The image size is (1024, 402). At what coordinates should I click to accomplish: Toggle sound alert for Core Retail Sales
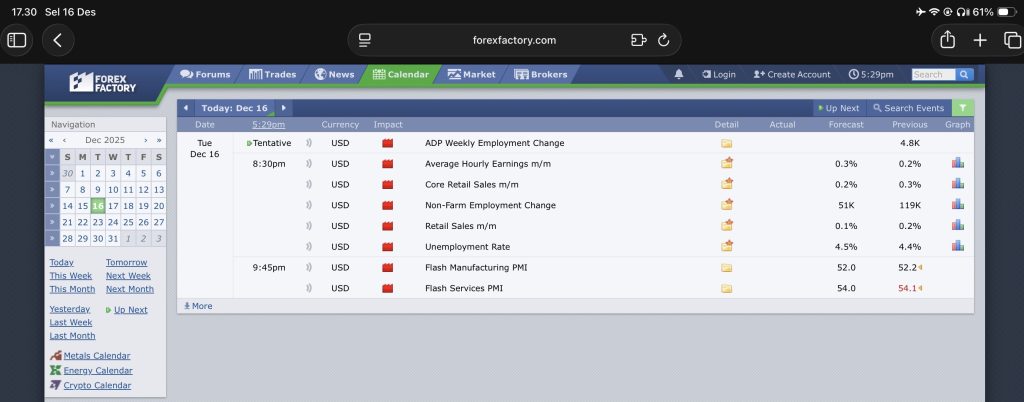(309, 184)
